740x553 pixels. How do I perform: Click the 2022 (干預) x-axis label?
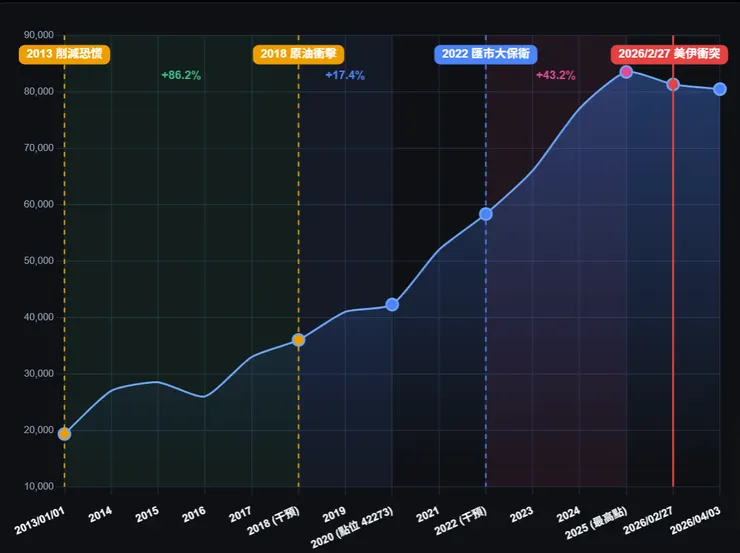pos(461,521)
